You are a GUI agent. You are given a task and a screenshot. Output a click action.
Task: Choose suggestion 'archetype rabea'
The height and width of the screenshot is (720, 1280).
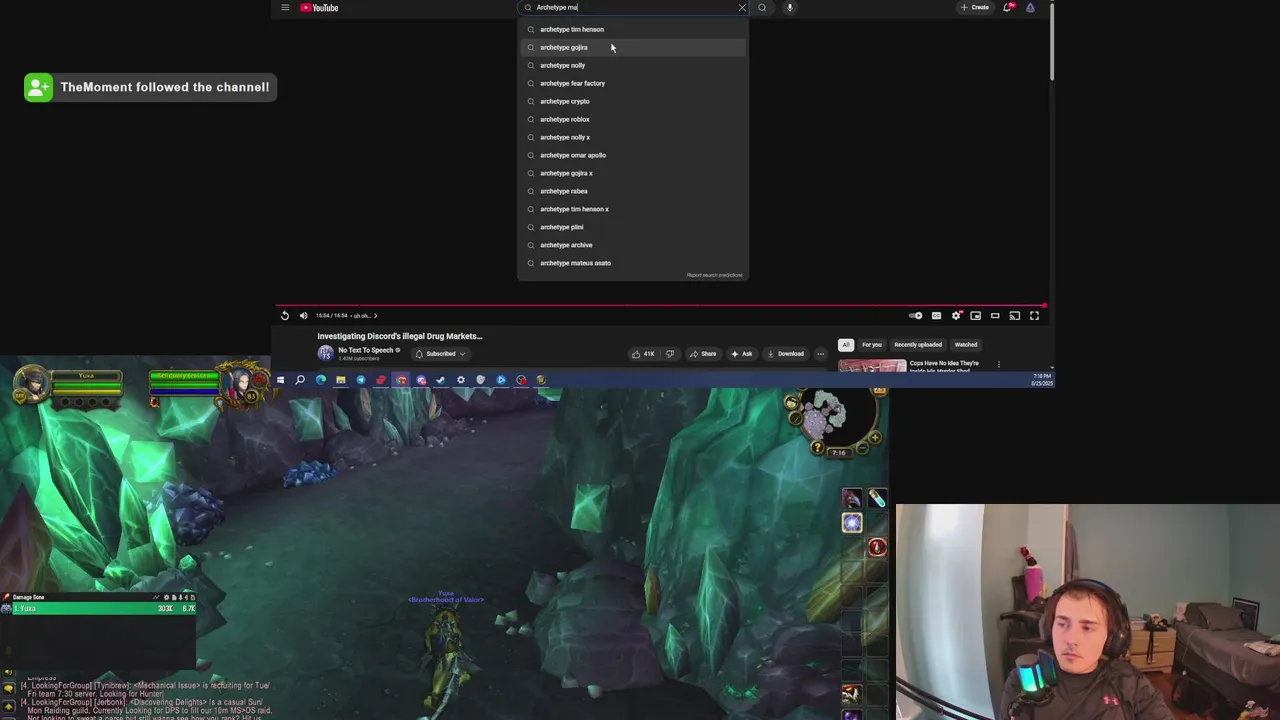632,191
